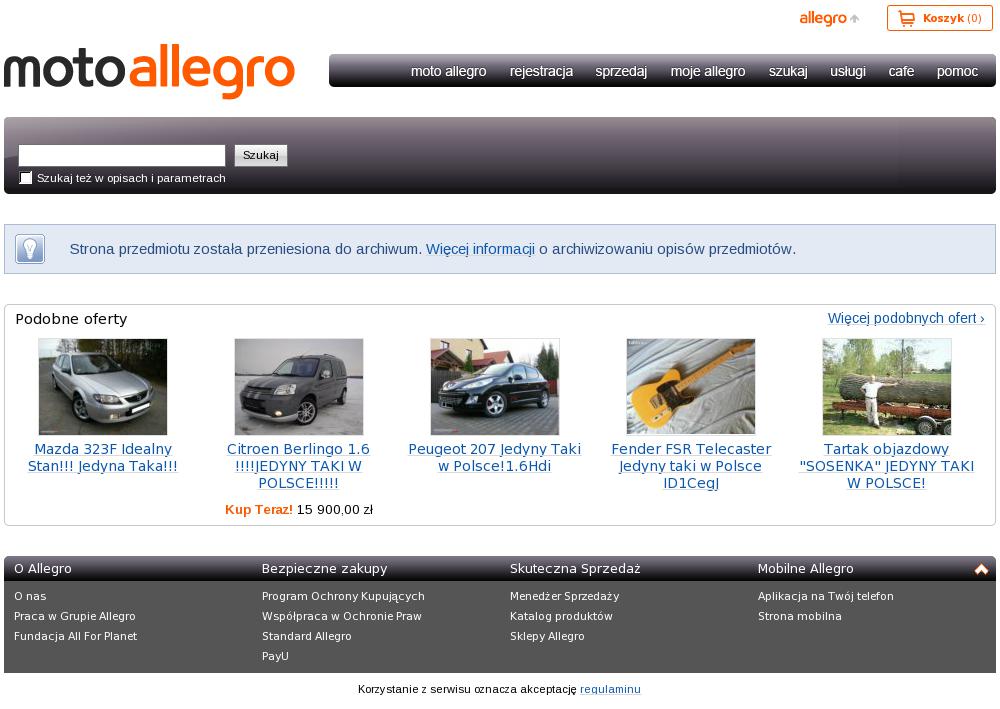This screenshot has height=709, width=1000.
Task: Open 'Współpraca w Ochronie Praw' link
Action: 342,616
